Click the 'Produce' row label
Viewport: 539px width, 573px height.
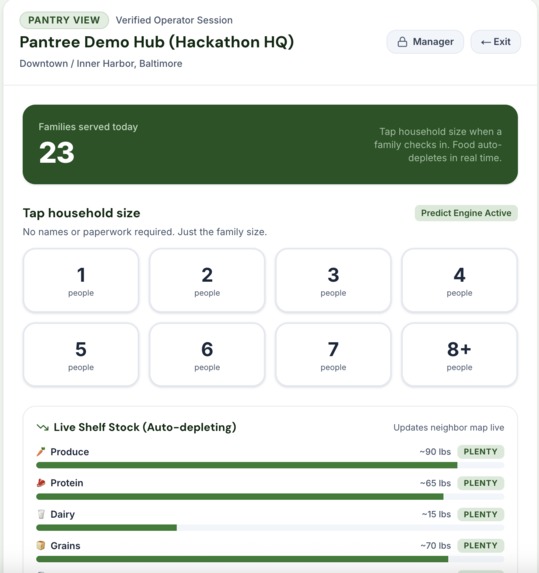click(70, 452)
